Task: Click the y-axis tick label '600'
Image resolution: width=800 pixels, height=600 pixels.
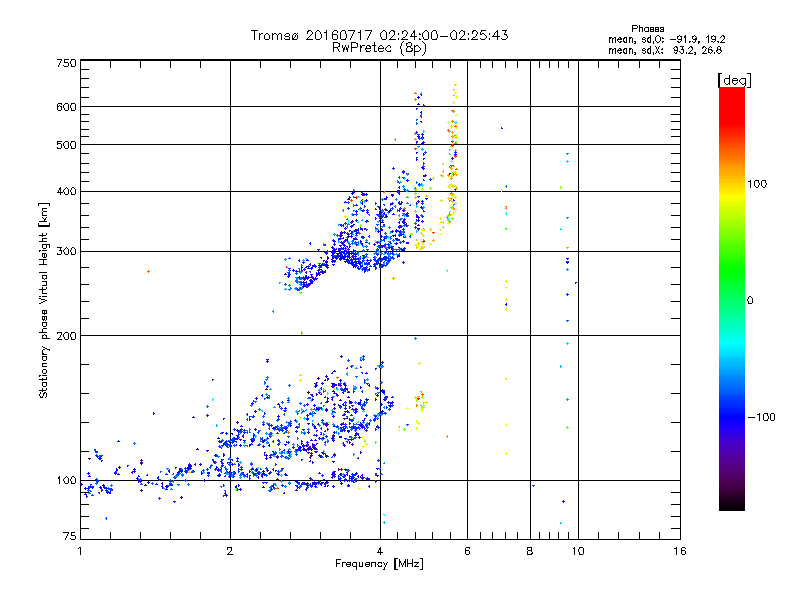Action: tap(66, 107)
